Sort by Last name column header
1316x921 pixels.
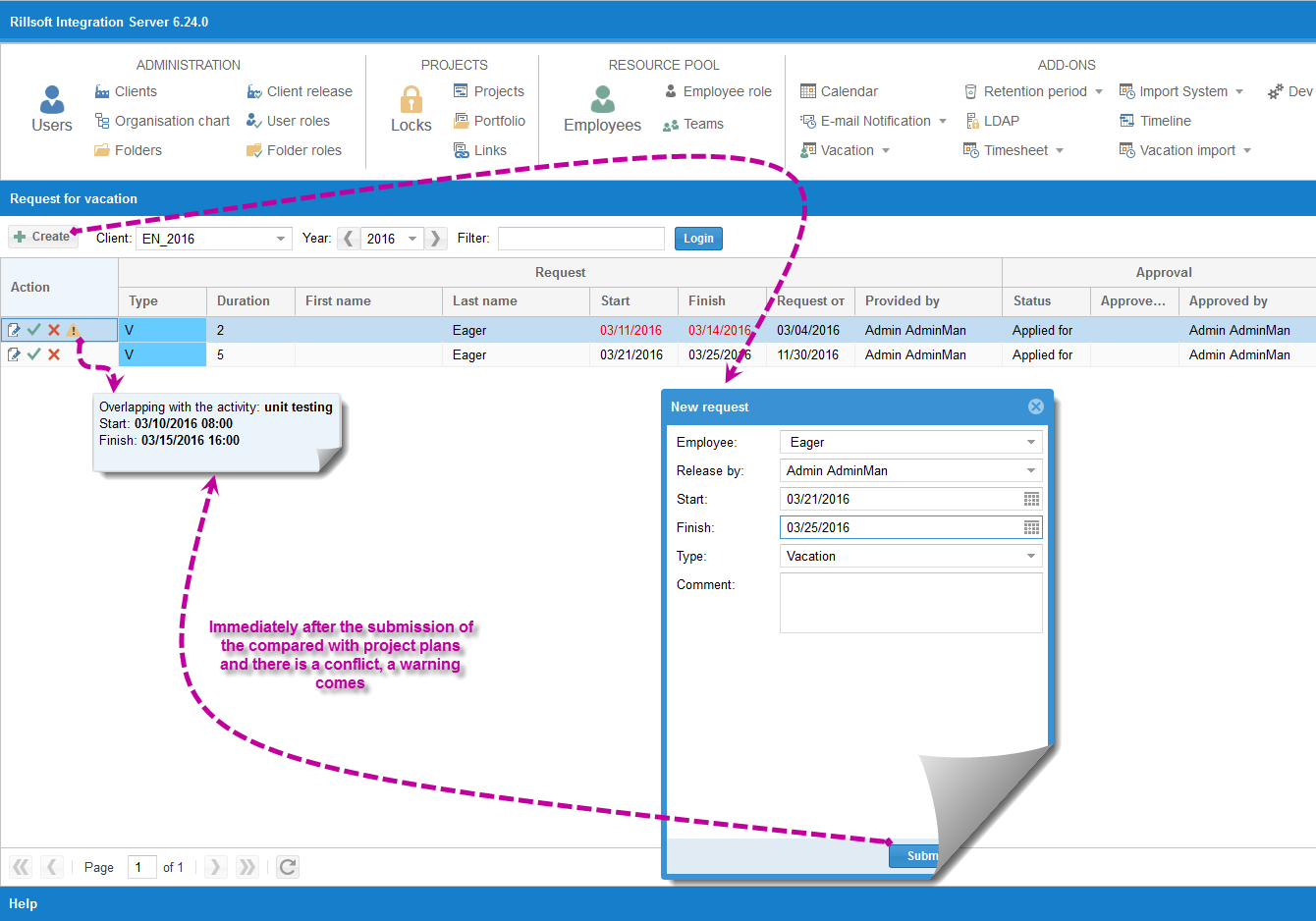[x=516, y=301]
